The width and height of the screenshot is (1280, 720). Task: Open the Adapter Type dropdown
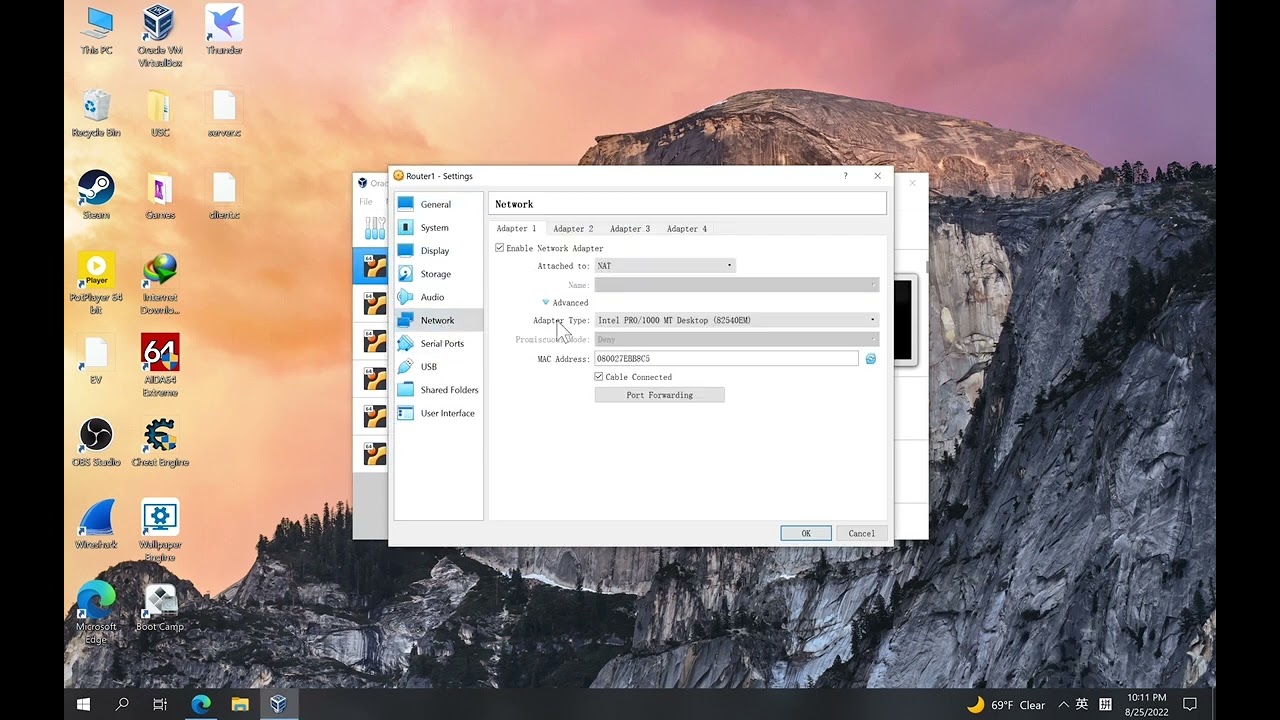pyautogui.click(x=737, y=321)
